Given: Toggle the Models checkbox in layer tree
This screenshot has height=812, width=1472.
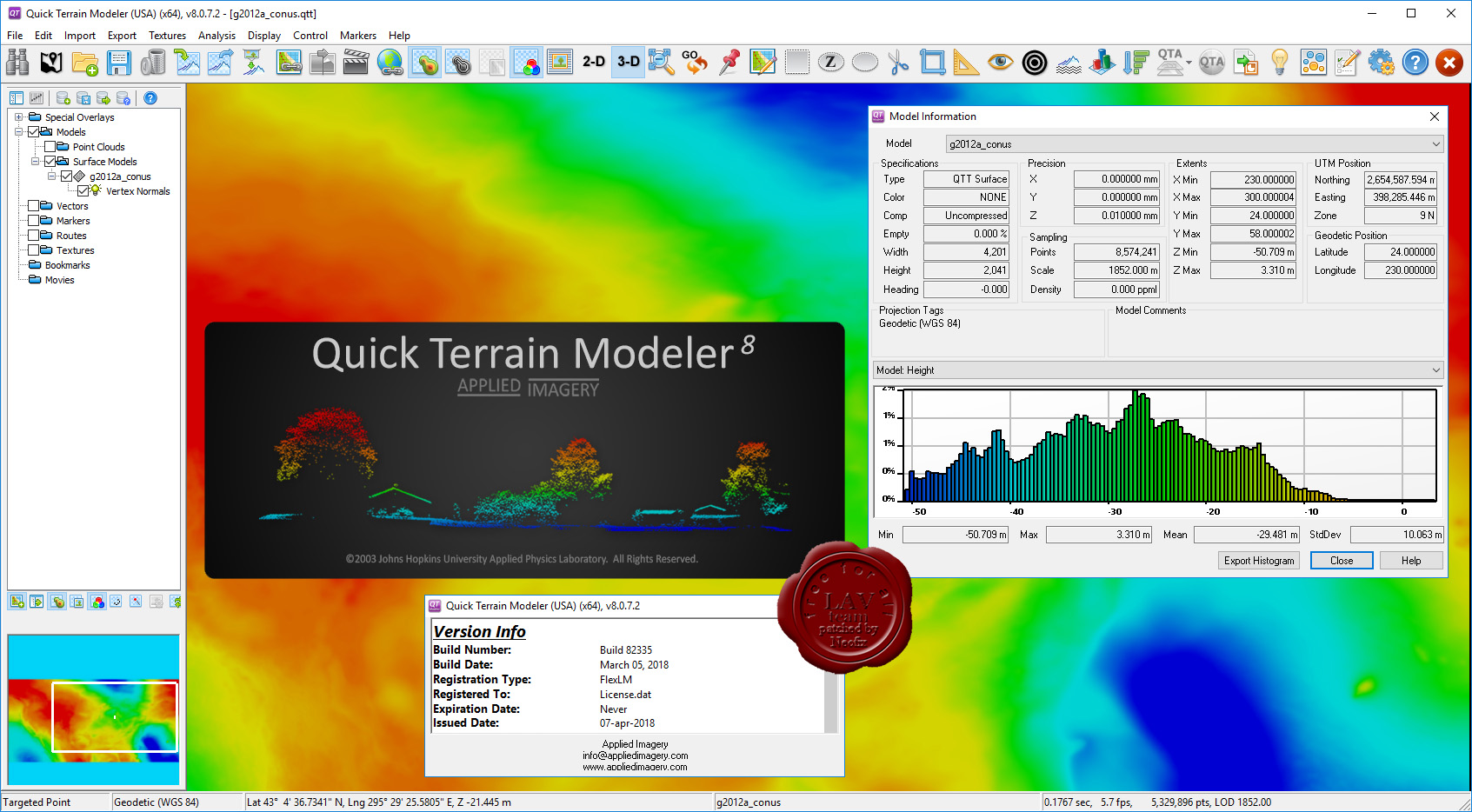Looking at the screenshot, I should point(34,132).
